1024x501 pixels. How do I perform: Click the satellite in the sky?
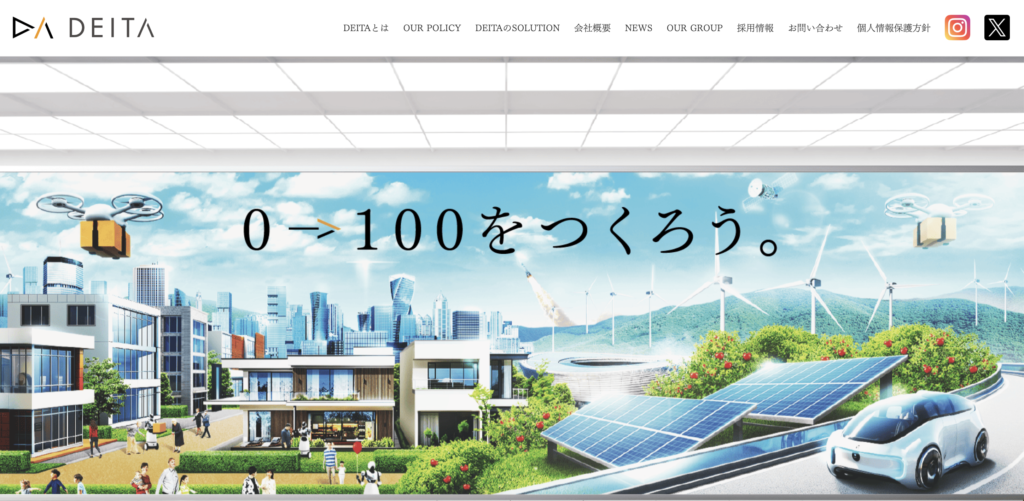tap(764, 188)
